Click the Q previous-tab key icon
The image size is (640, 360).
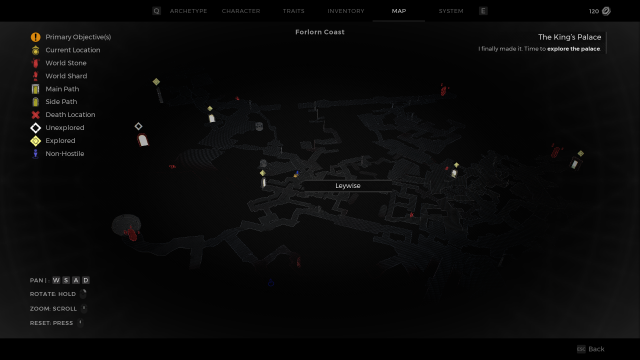(156, 11)
